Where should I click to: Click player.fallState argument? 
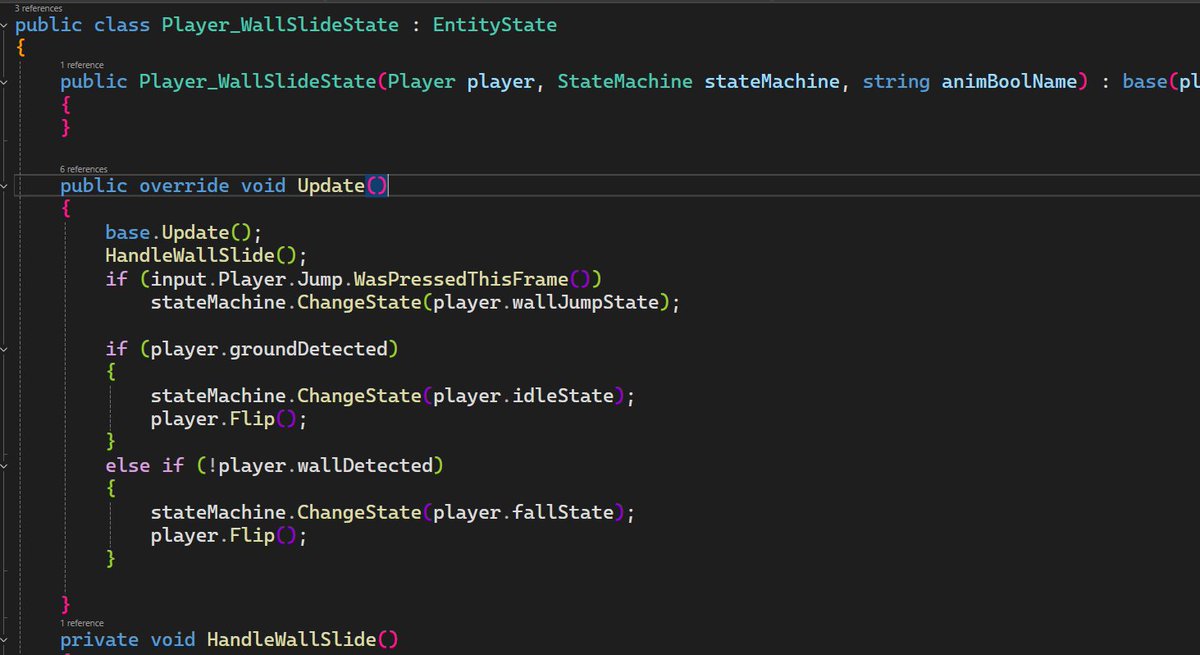click(x=523, y=512)
